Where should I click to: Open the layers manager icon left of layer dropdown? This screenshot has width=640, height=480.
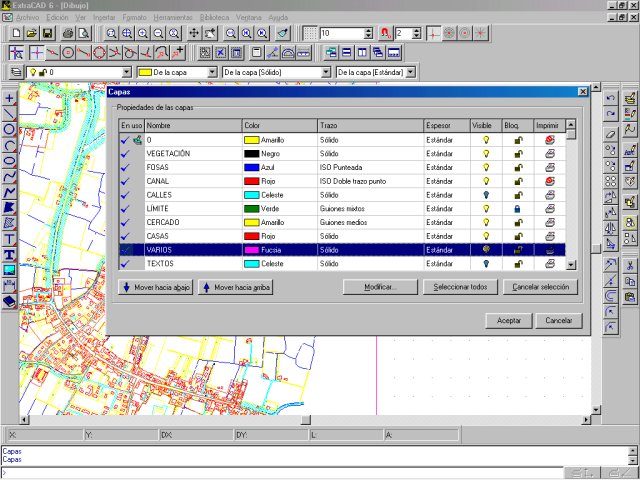pyautogui.click(x=16, y=73)
